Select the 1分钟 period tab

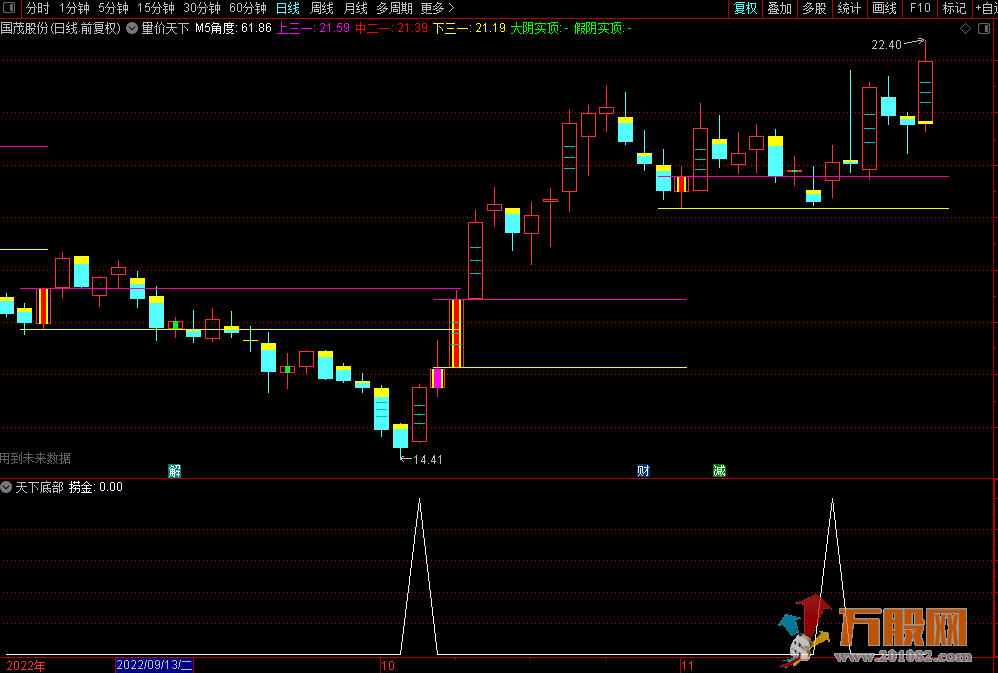(x=74, y=8)
